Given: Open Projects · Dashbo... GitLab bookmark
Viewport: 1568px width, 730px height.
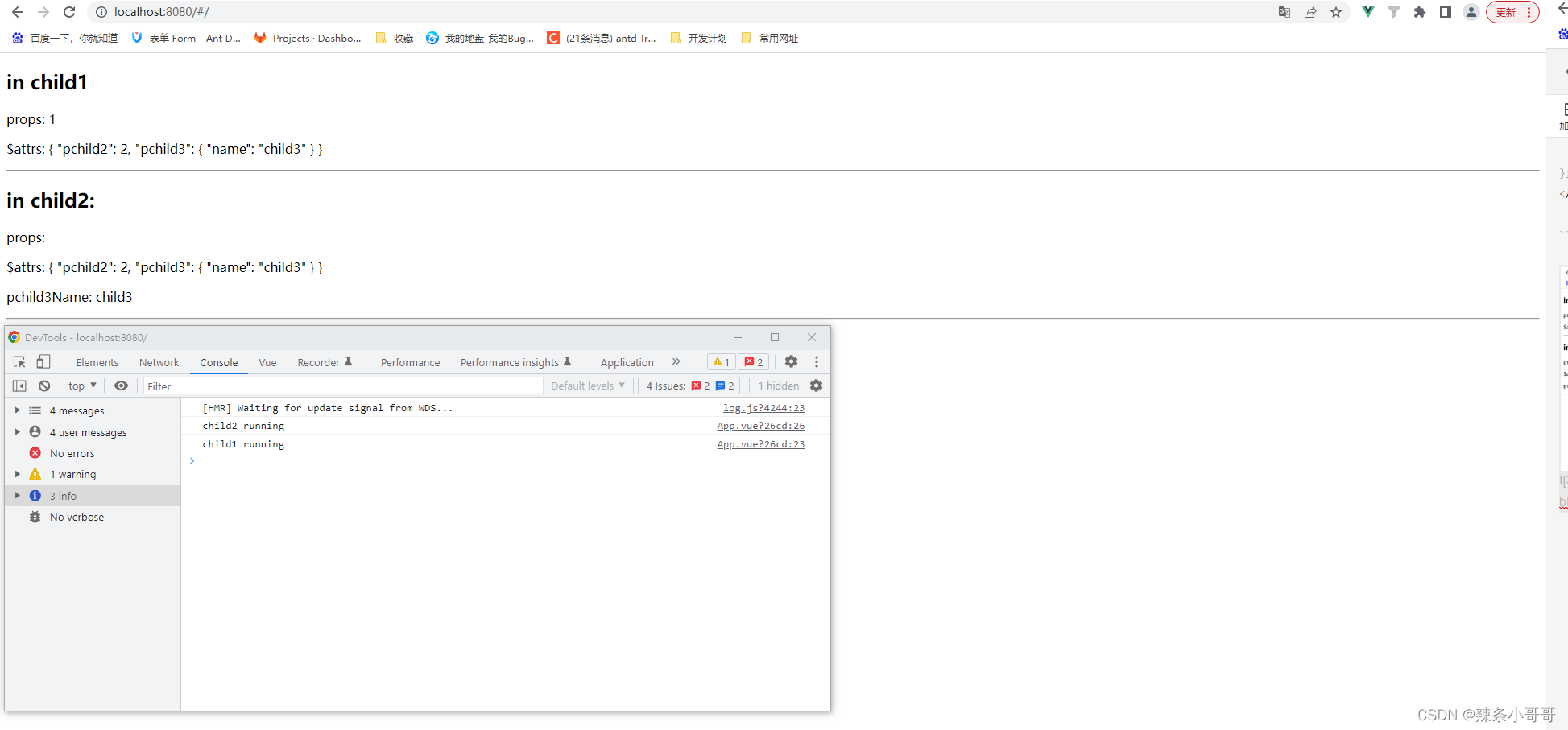Looking at the screenshot, I should [308, 38].
